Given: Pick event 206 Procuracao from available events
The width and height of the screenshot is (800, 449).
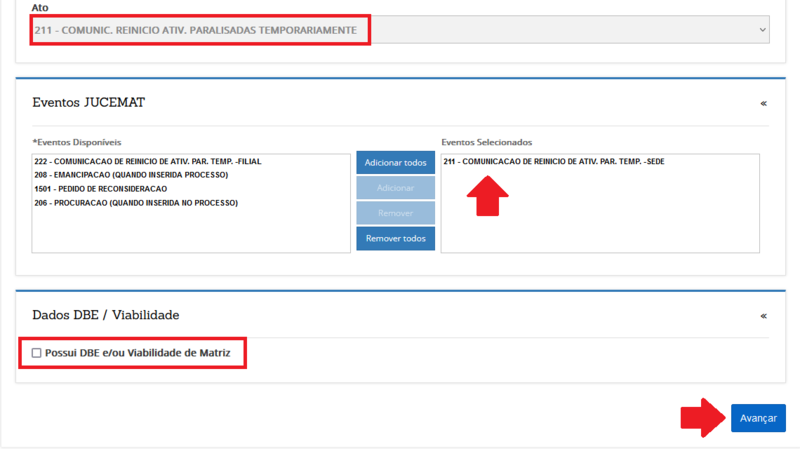Looking at the screenshot, I should pyautogui.click(x=136, y=203).
